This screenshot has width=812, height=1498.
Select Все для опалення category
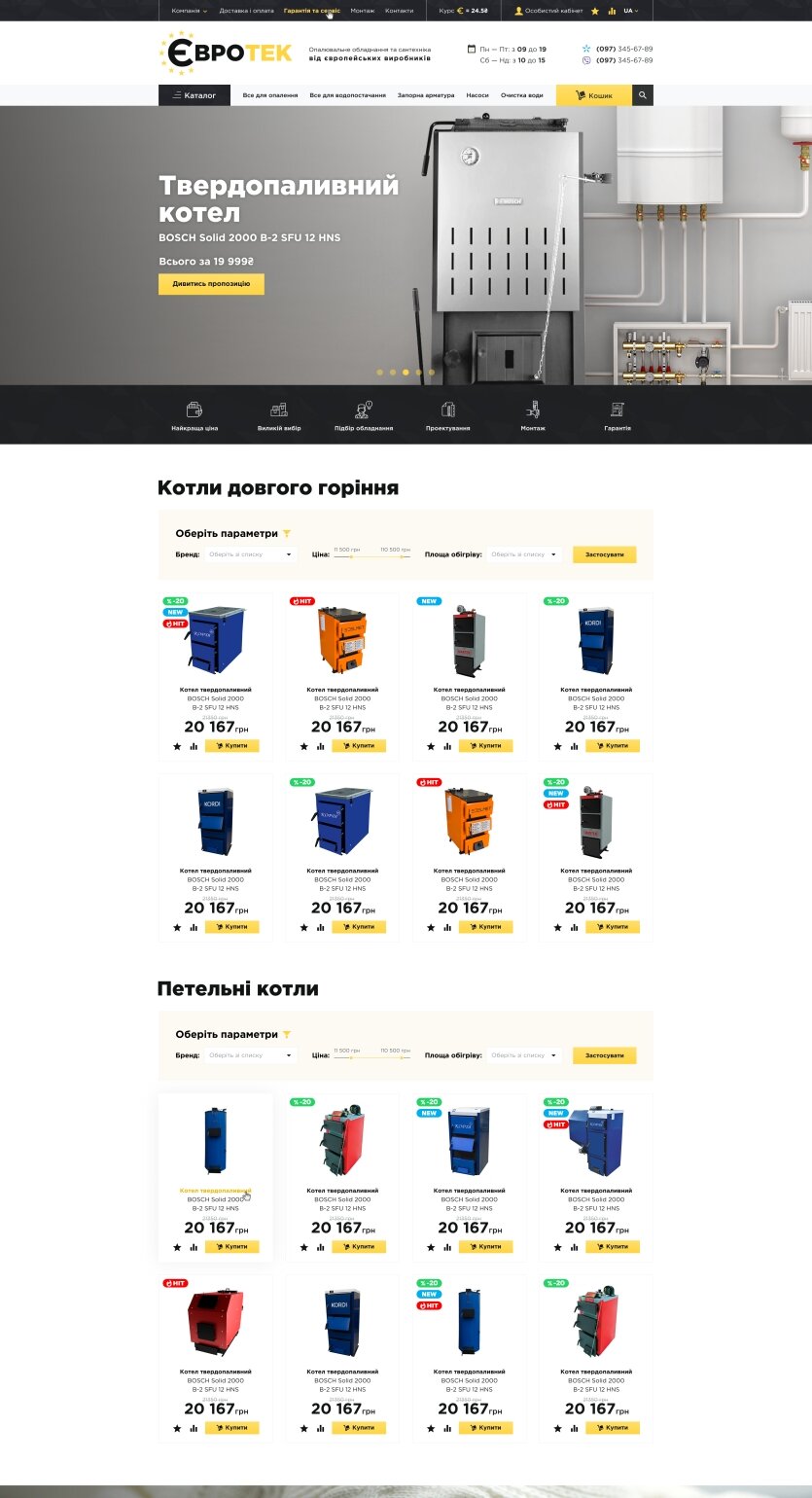[x=270, y=95]
